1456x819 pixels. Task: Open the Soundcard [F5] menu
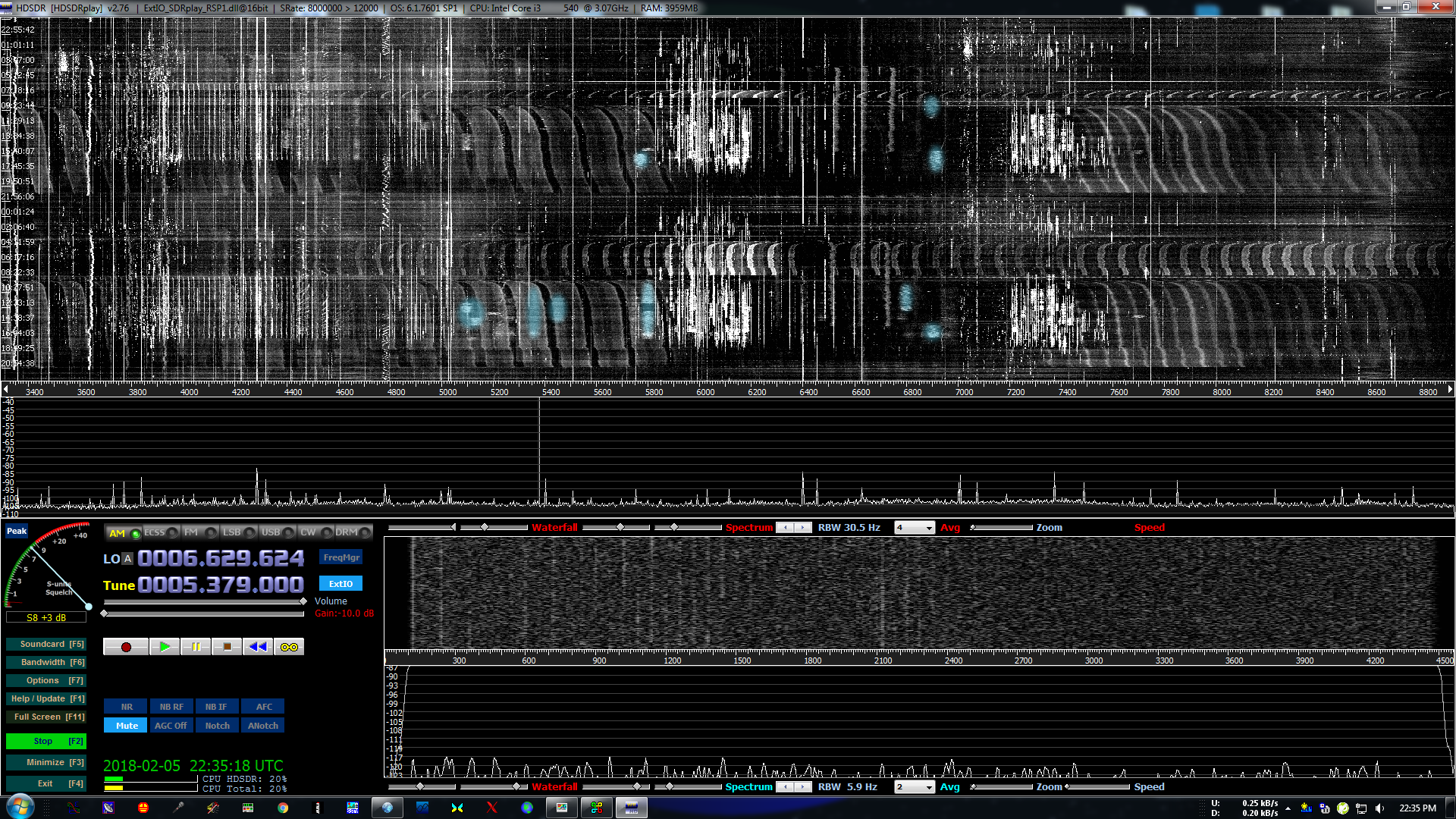(x=45, y=645)
